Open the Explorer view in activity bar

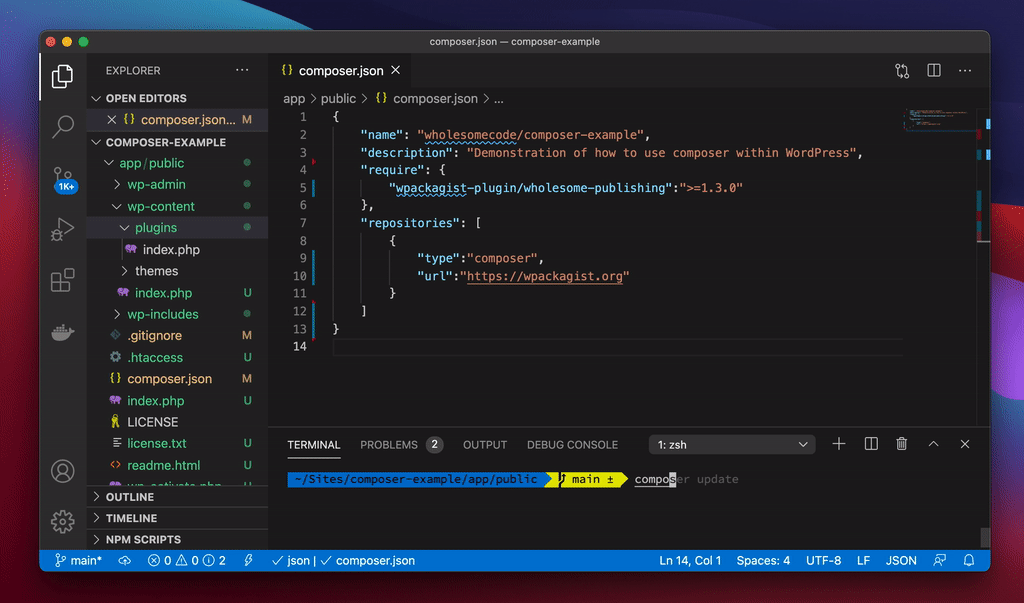tap(62, 76)
